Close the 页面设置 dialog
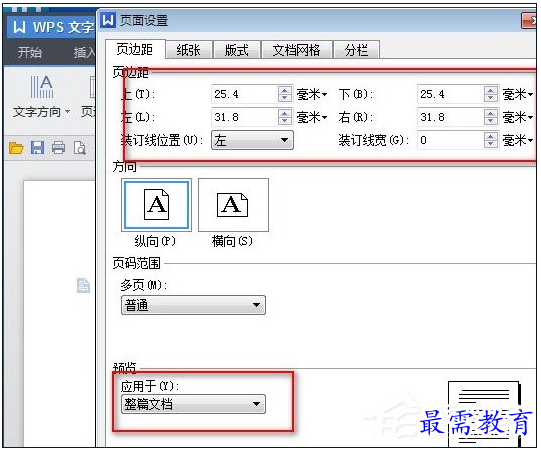Viewport: 541px width, 454px height. coord(529,21)
